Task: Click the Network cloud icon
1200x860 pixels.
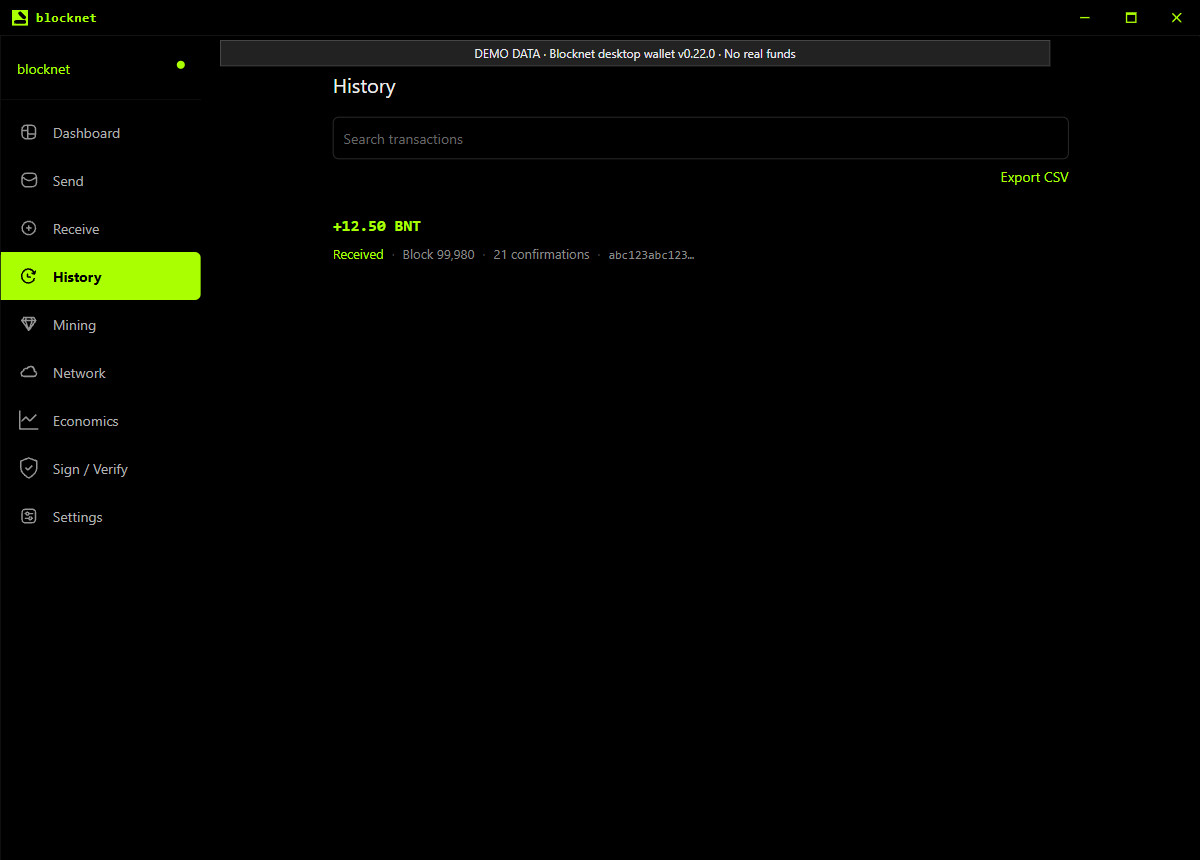Action: coord(29,373)
